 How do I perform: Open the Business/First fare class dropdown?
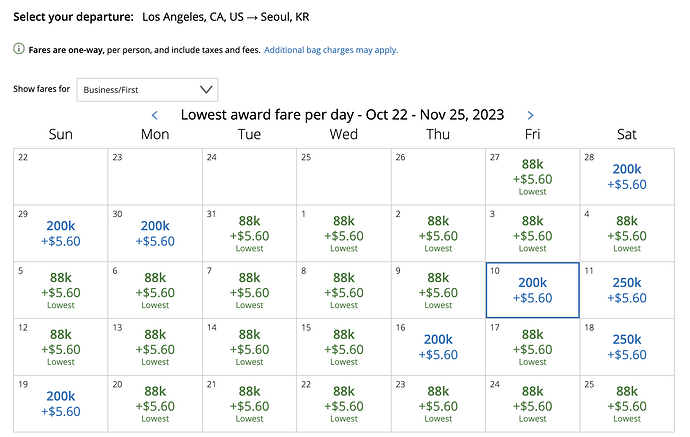click(147, 90)
